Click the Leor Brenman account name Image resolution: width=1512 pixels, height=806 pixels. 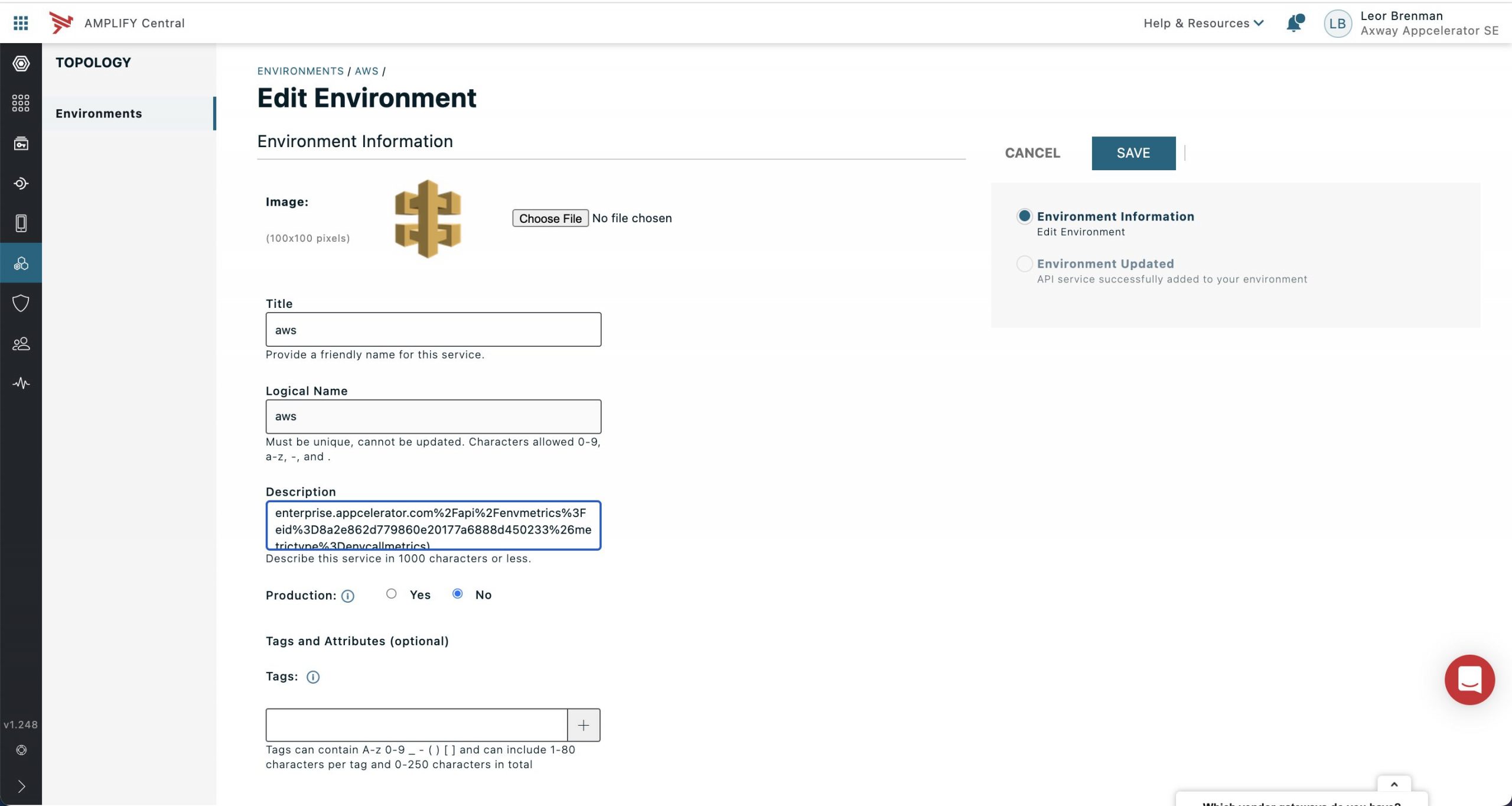1401,16
